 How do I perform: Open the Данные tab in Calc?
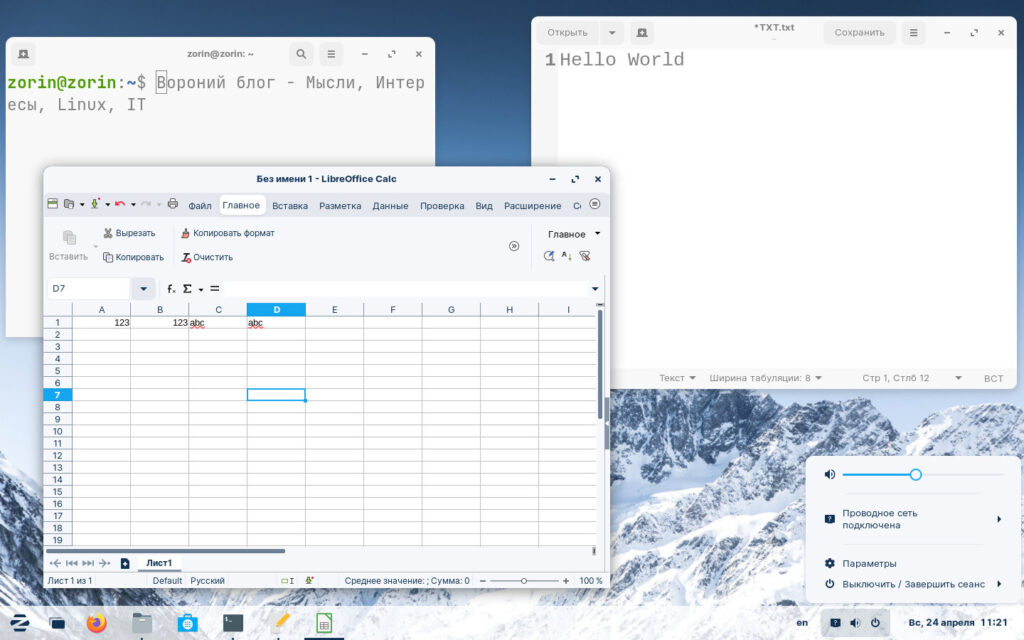point(390,206)
